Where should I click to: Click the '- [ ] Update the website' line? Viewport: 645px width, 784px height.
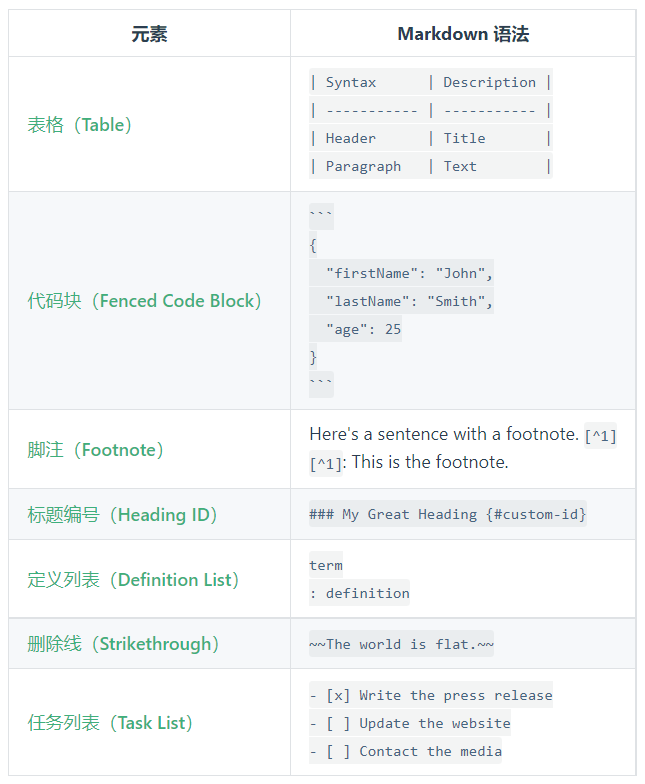tap(410, 724)
